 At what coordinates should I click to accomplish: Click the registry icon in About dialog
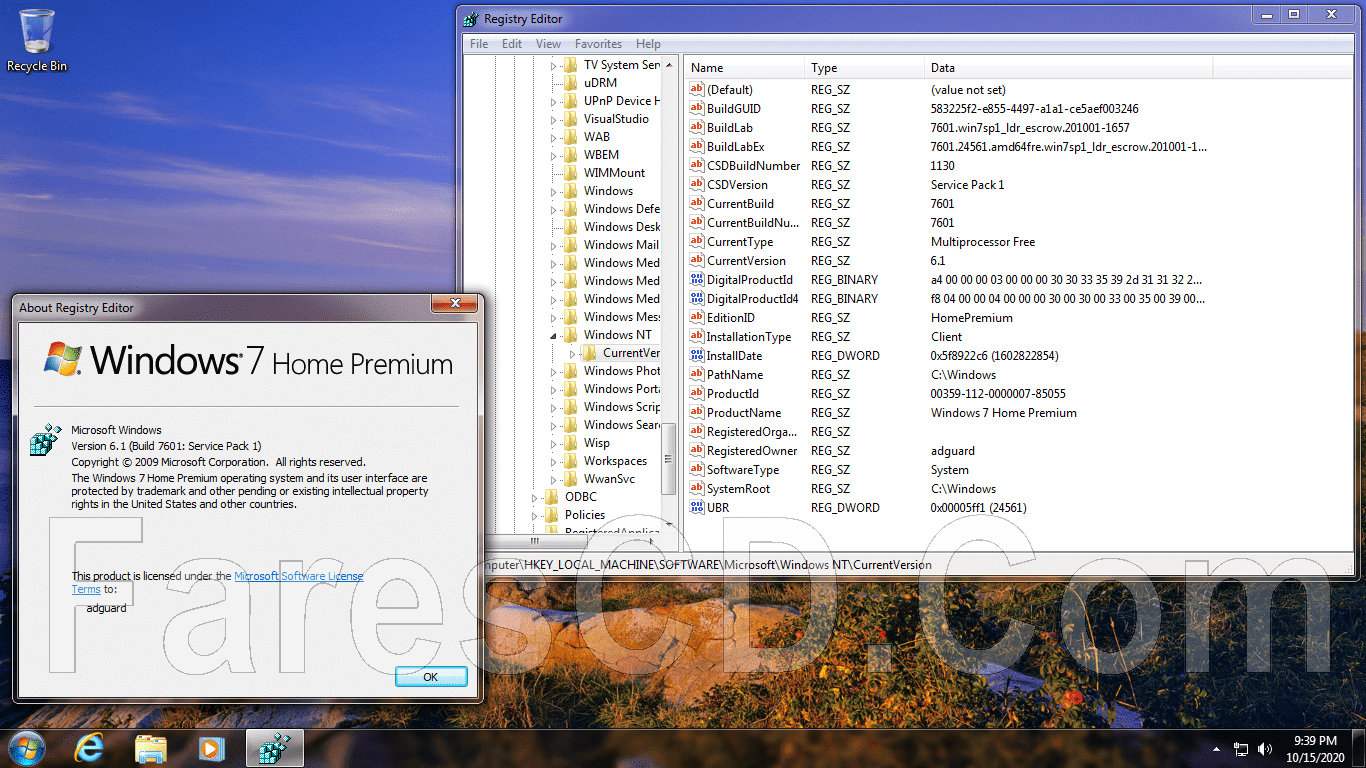[45, 440]
